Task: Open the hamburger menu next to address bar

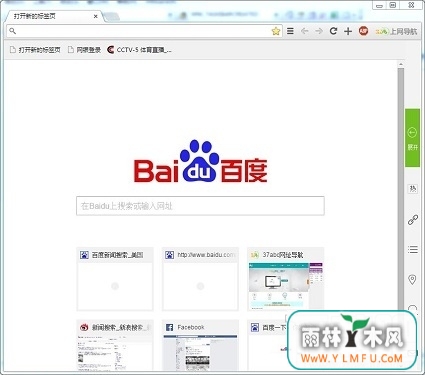Action: click(290, 31)
